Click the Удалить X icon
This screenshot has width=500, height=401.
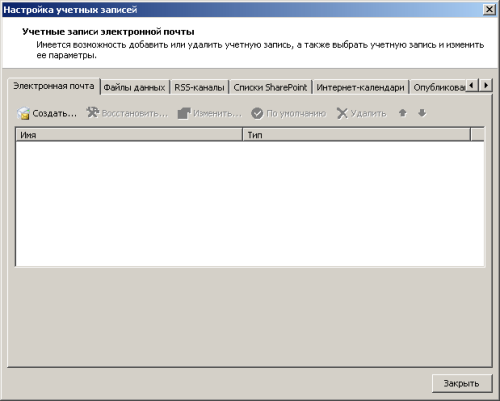click(x=342, y=113)
